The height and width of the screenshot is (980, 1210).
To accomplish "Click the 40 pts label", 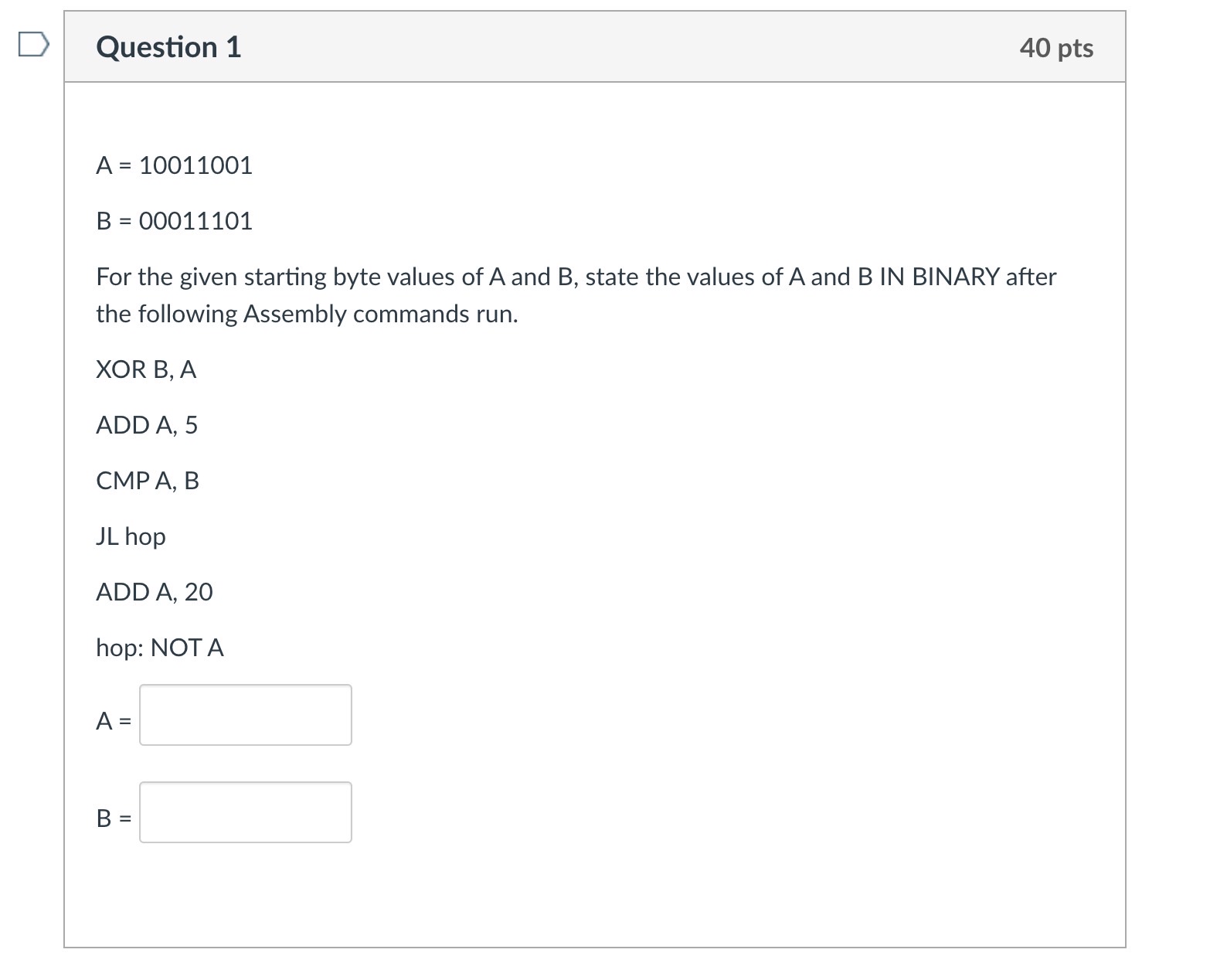I will (1056, 47).
